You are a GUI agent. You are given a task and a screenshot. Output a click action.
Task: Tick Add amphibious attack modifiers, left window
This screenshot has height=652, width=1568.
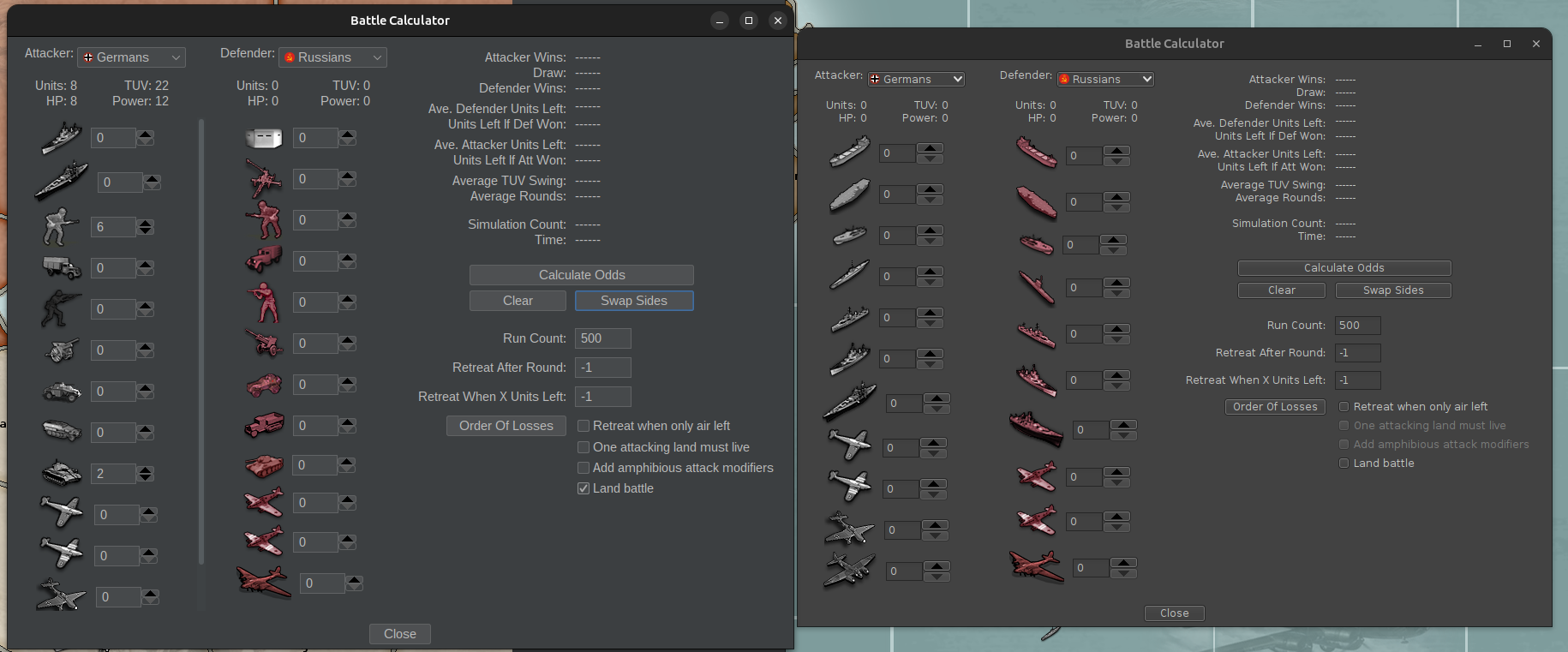click(584, 468)
